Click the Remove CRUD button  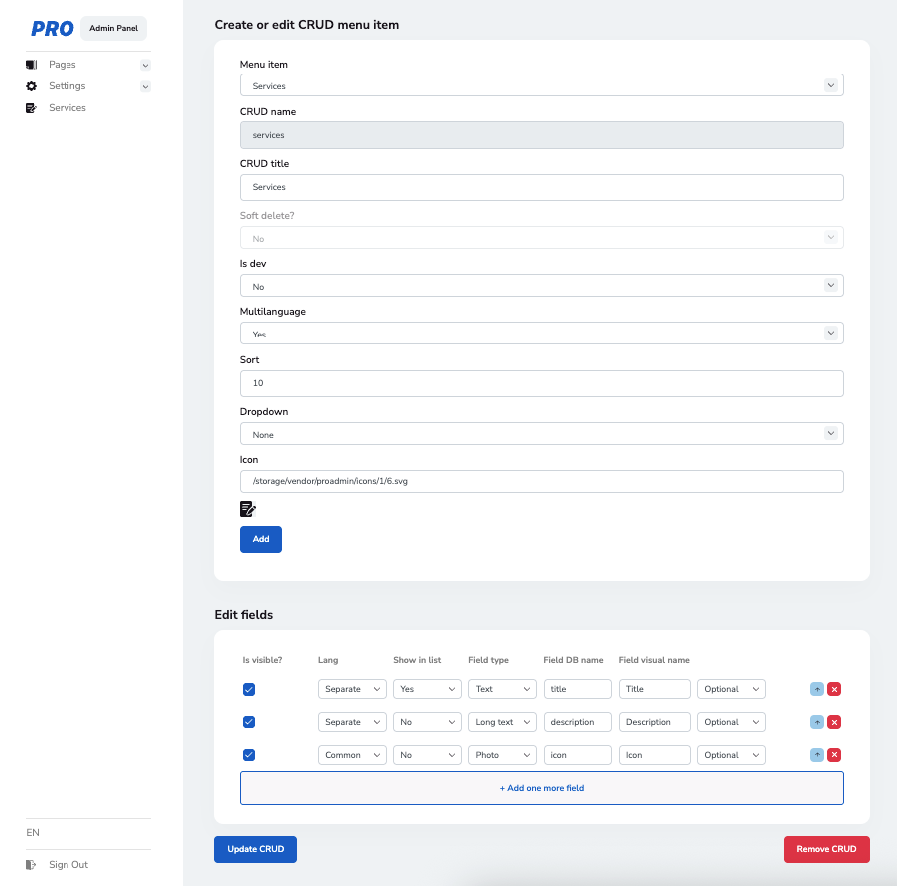[x=826, y=849]
